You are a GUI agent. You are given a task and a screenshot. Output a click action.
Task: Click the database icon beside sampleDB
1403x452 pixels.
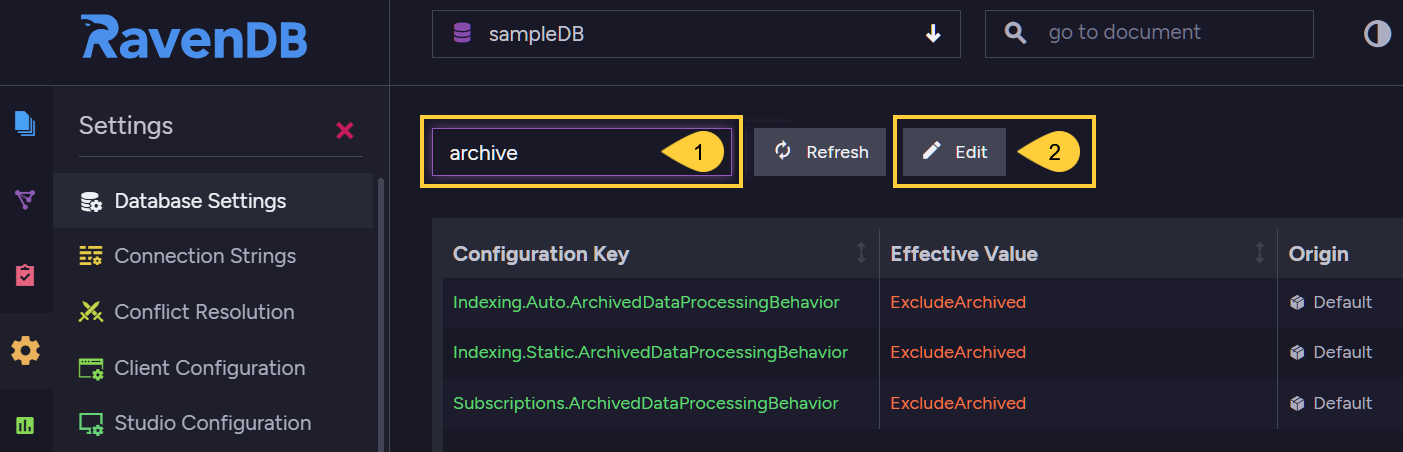coord(462,34)
